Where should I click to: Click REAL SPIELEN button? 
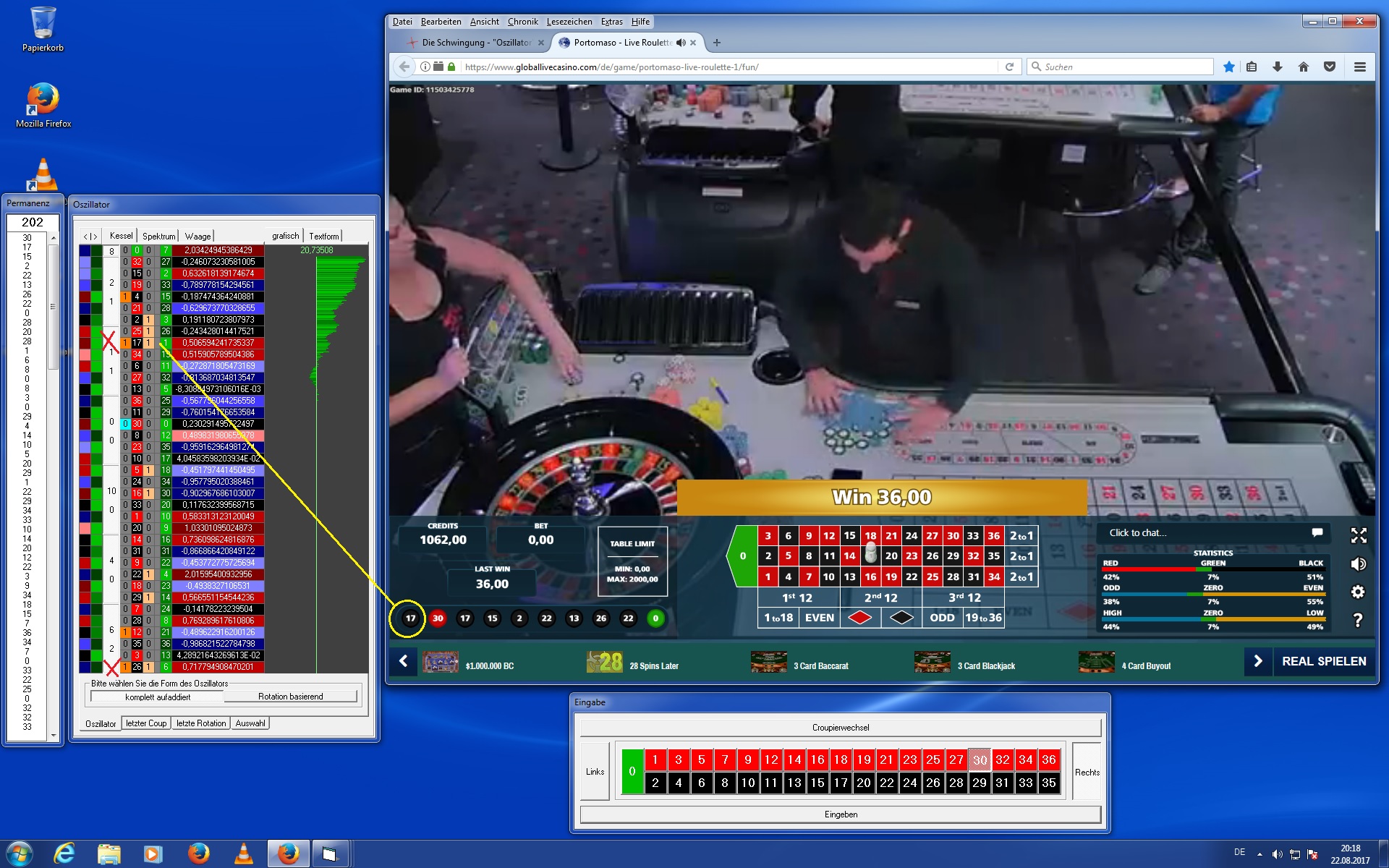(1324, 661)
